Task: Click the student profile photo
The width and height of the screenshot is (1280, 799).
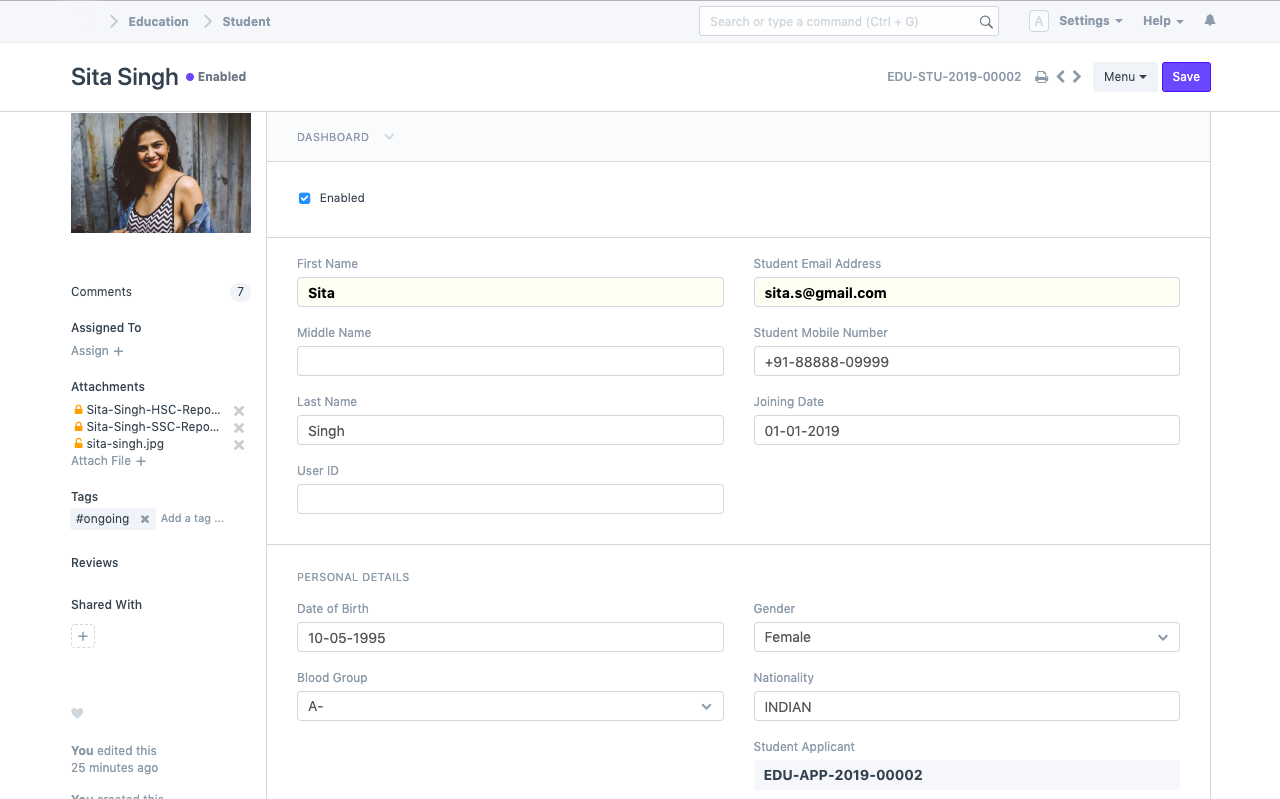Action: 161,173
